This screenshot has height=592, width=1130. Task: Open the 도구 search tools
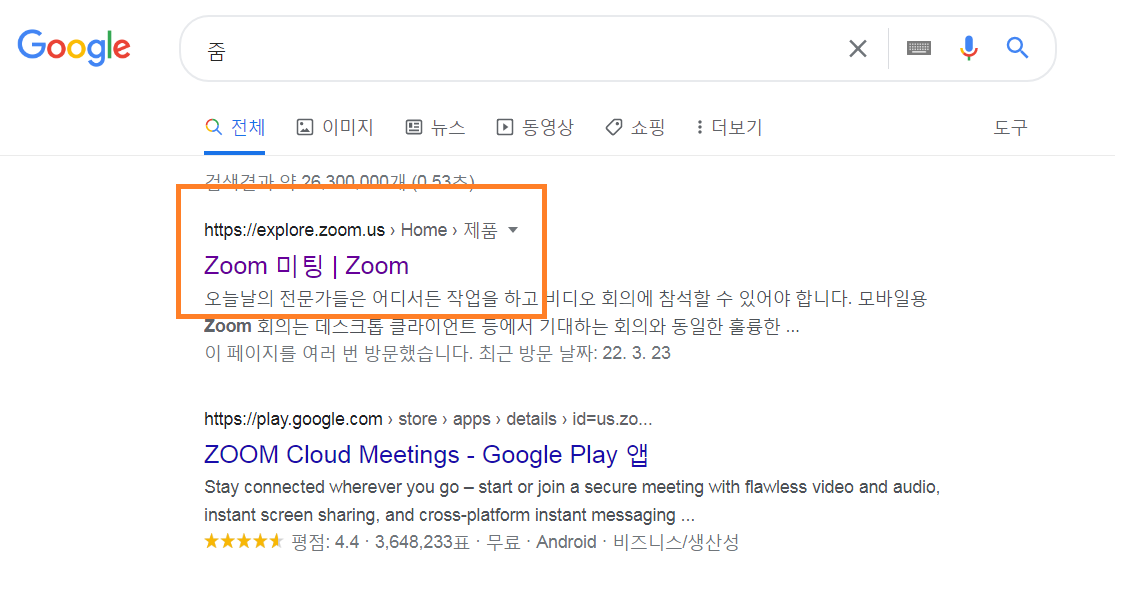click(x=1010, y=128)
